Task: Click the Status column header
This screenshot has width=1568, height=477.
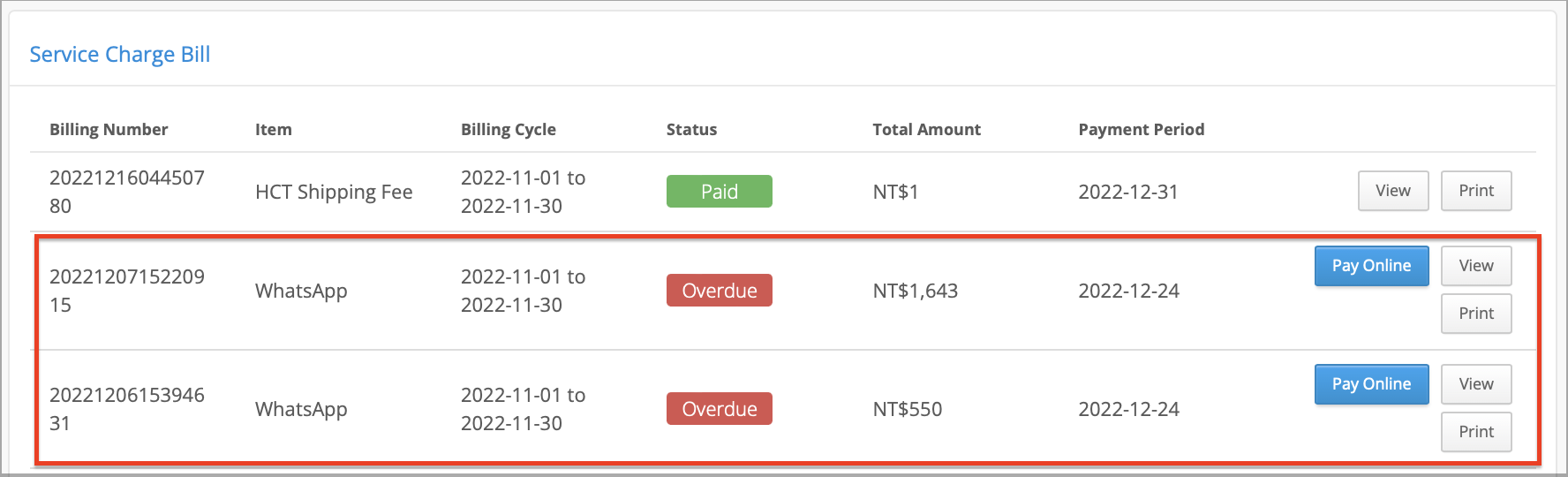Action: 691,129
